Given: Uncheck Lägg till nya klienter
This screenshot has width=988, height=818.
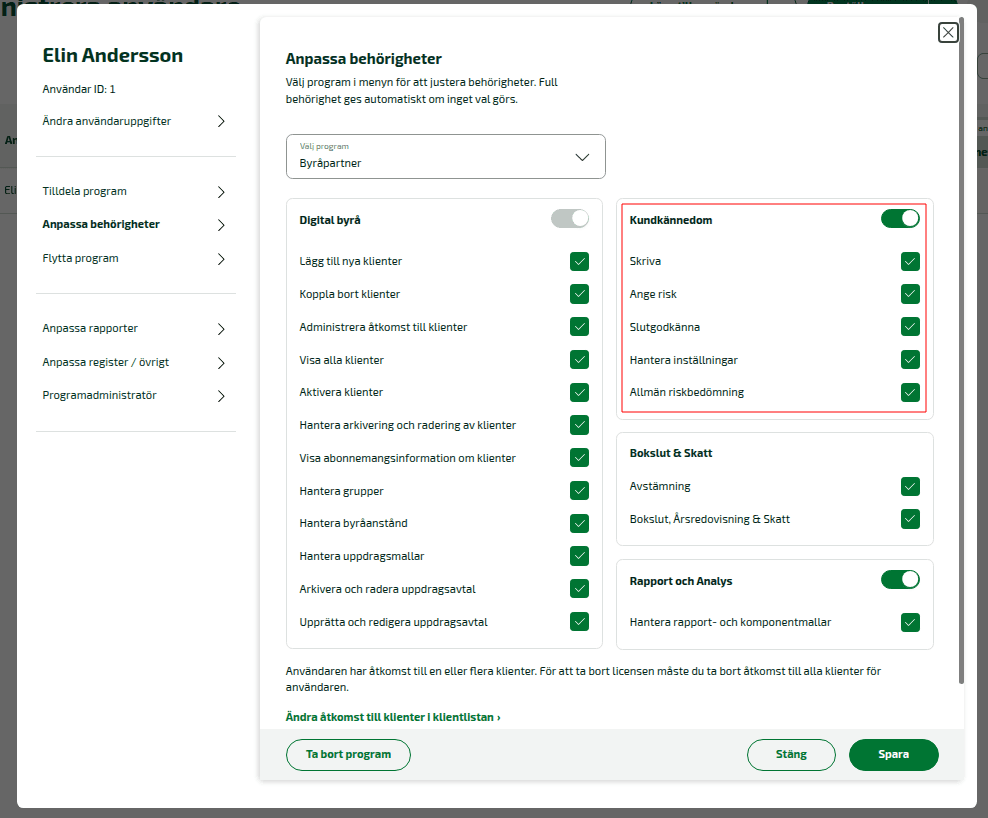Looking at the screenshot, I should [x=579, y=262].
